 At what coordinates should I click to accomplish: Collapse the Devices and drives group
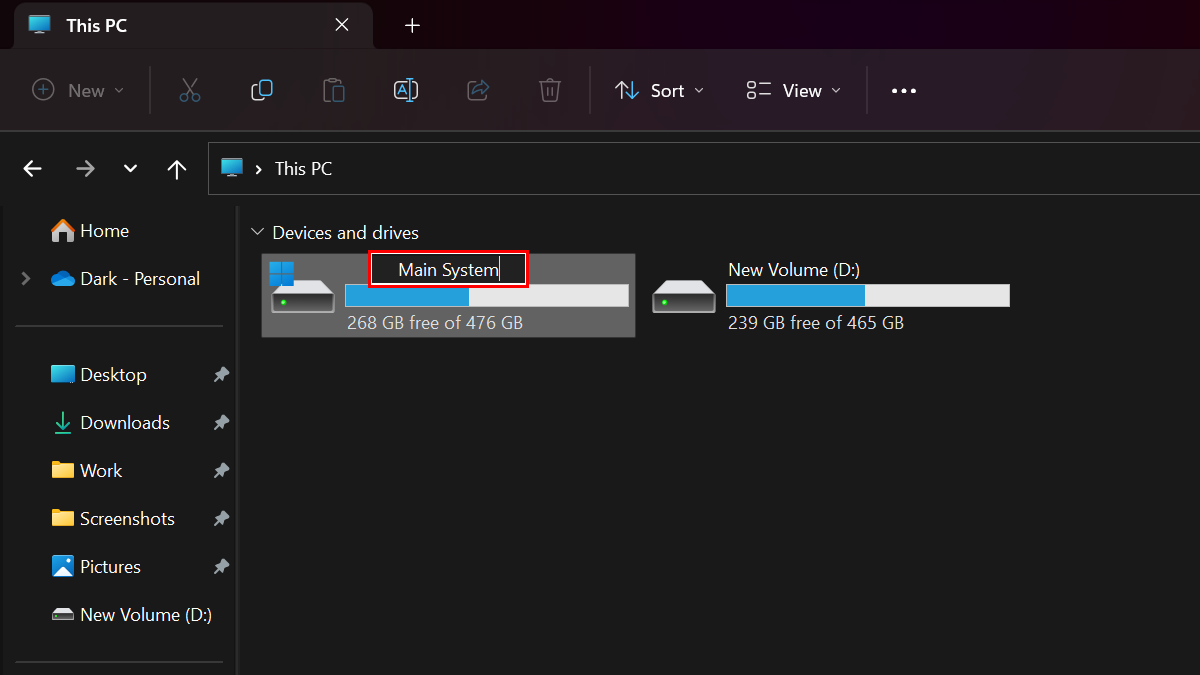pyautogui.click(x=258, y=233)
